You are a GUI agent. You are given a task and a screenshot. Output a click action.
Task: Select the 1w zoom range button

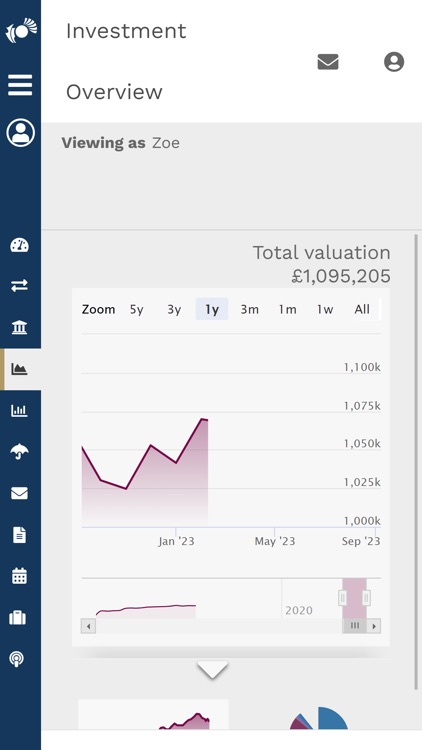coord(325,309)
